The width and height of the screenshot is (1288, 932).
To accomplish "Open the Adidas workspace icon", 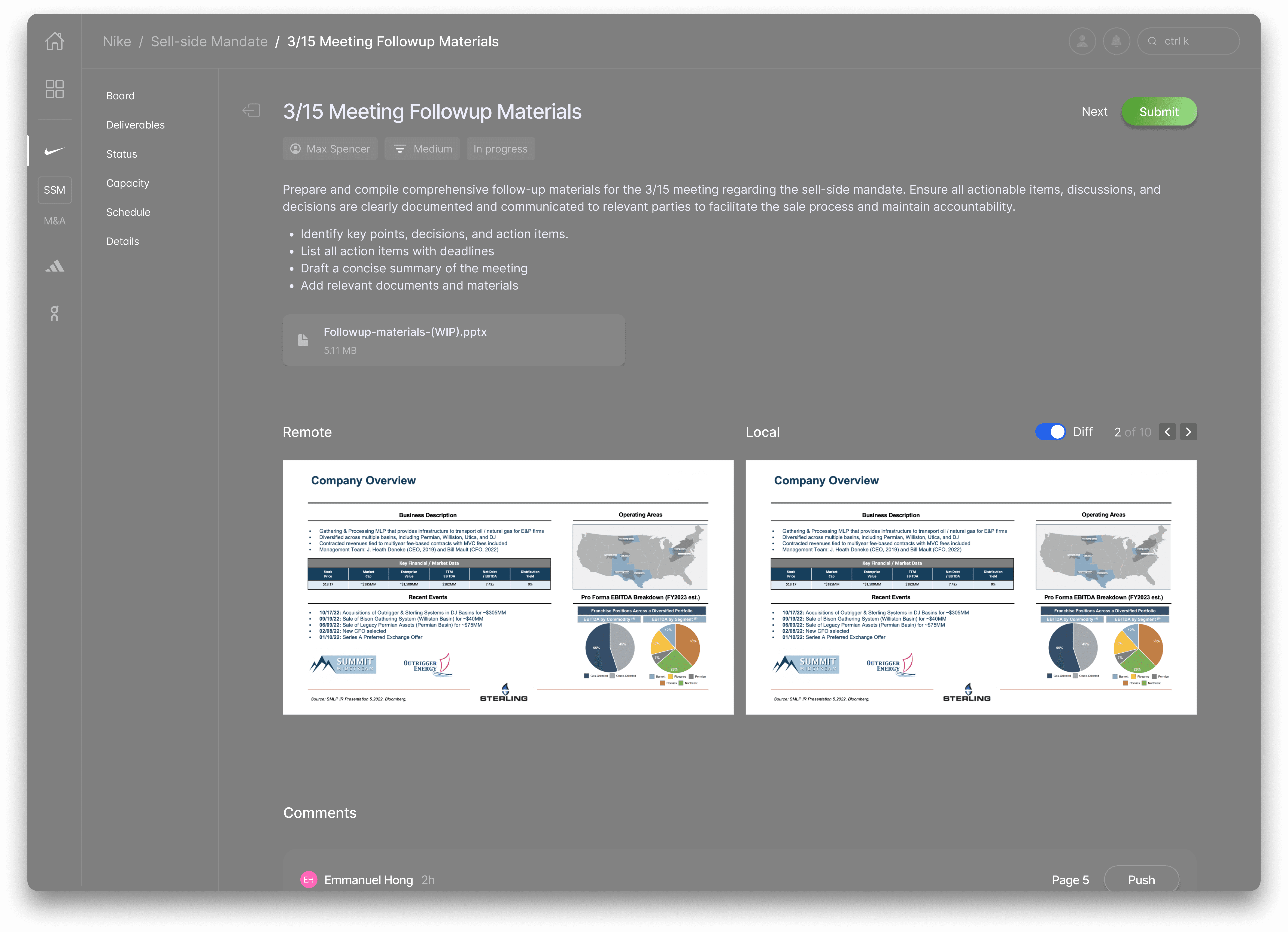I will click(55, 266).
